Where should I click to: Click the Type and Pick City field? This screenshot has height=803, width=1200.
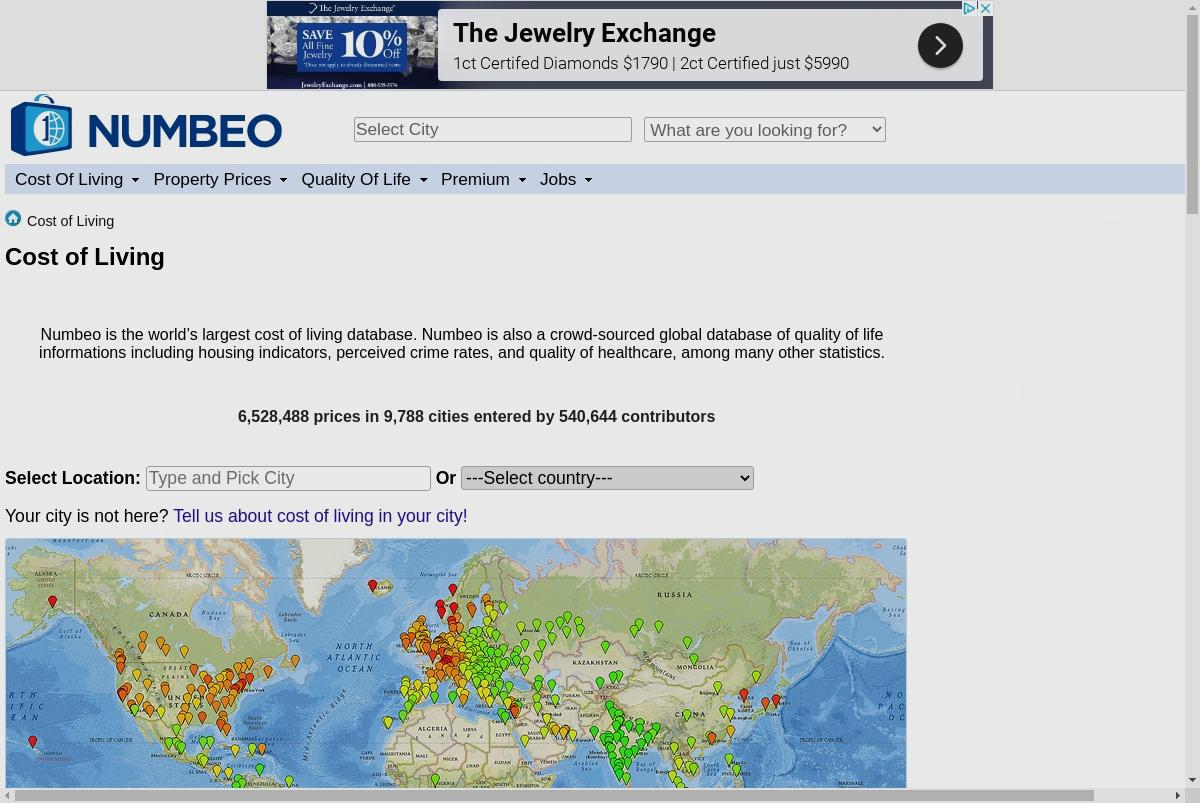click(288, 478)
